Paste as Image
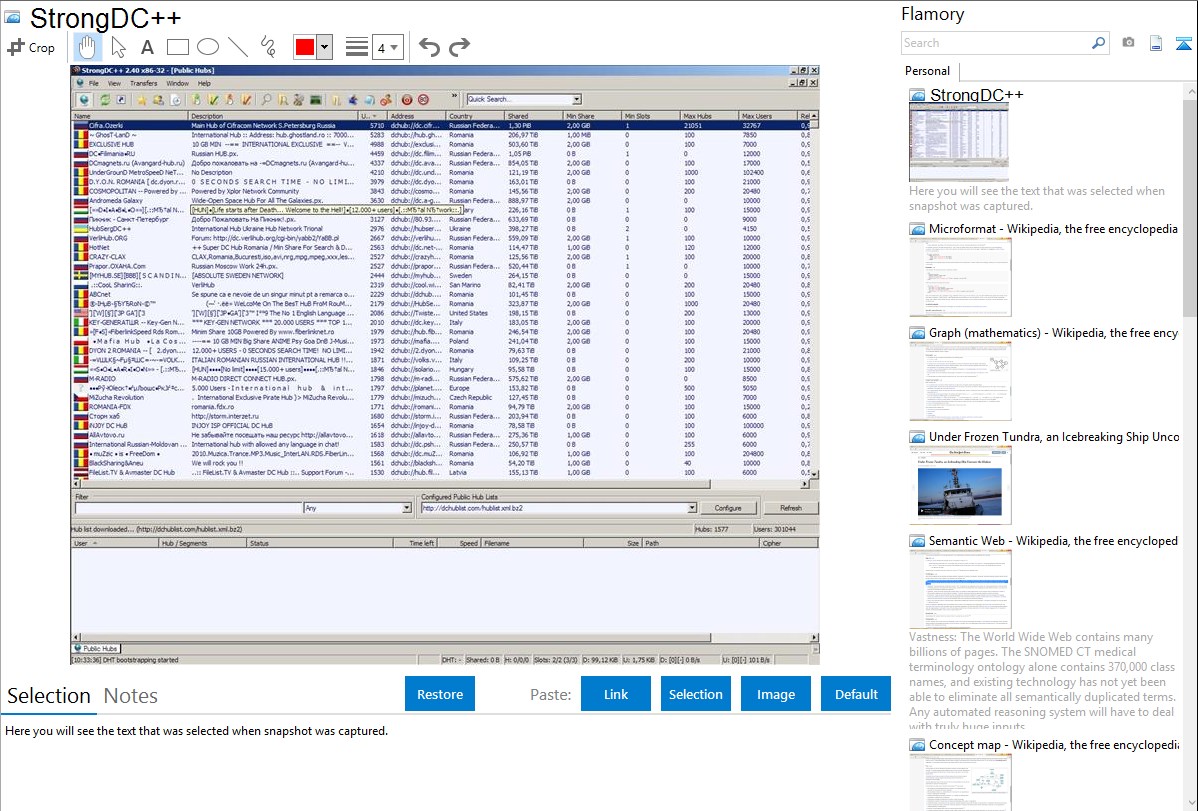 775,694
